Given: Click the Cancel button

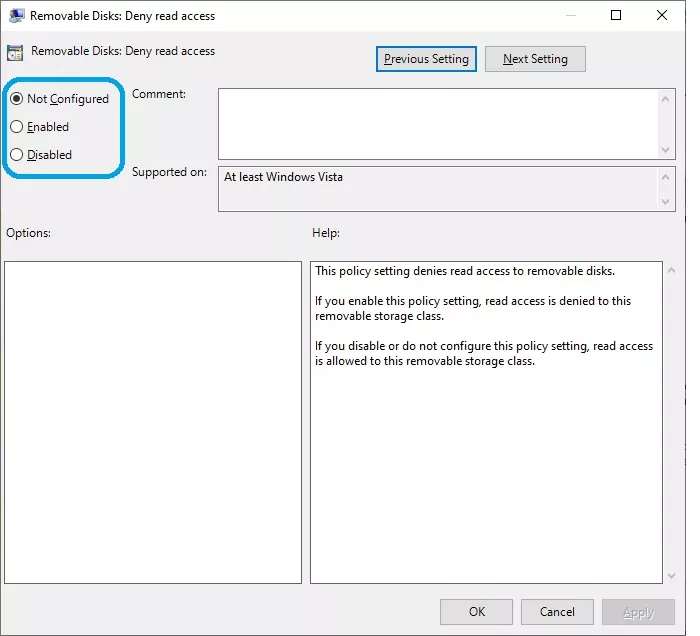Looking at the screenshot, I should pos(557,612).
